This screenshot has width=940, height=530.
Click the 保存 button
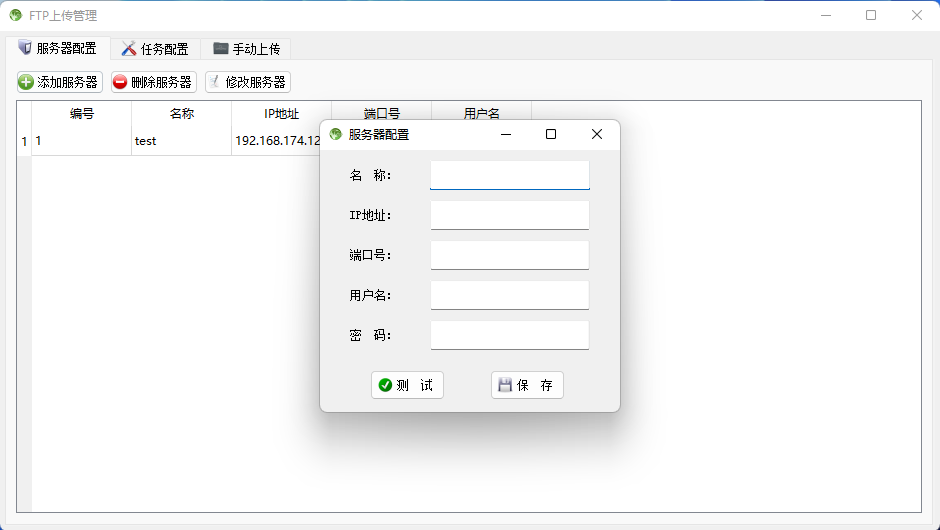[x=527, y=385]
